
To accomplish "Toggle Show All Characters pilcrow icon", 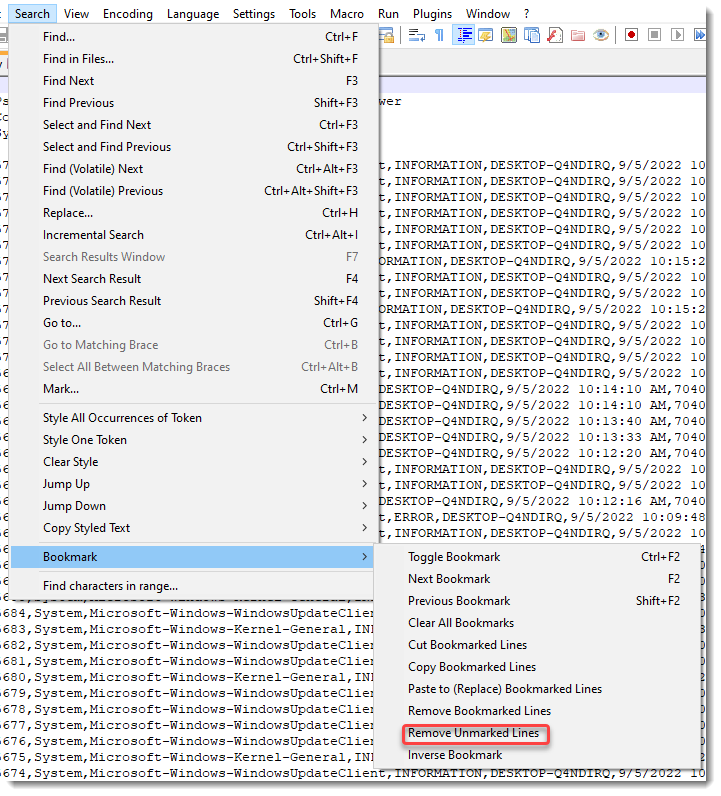I will tap(440, 35).
